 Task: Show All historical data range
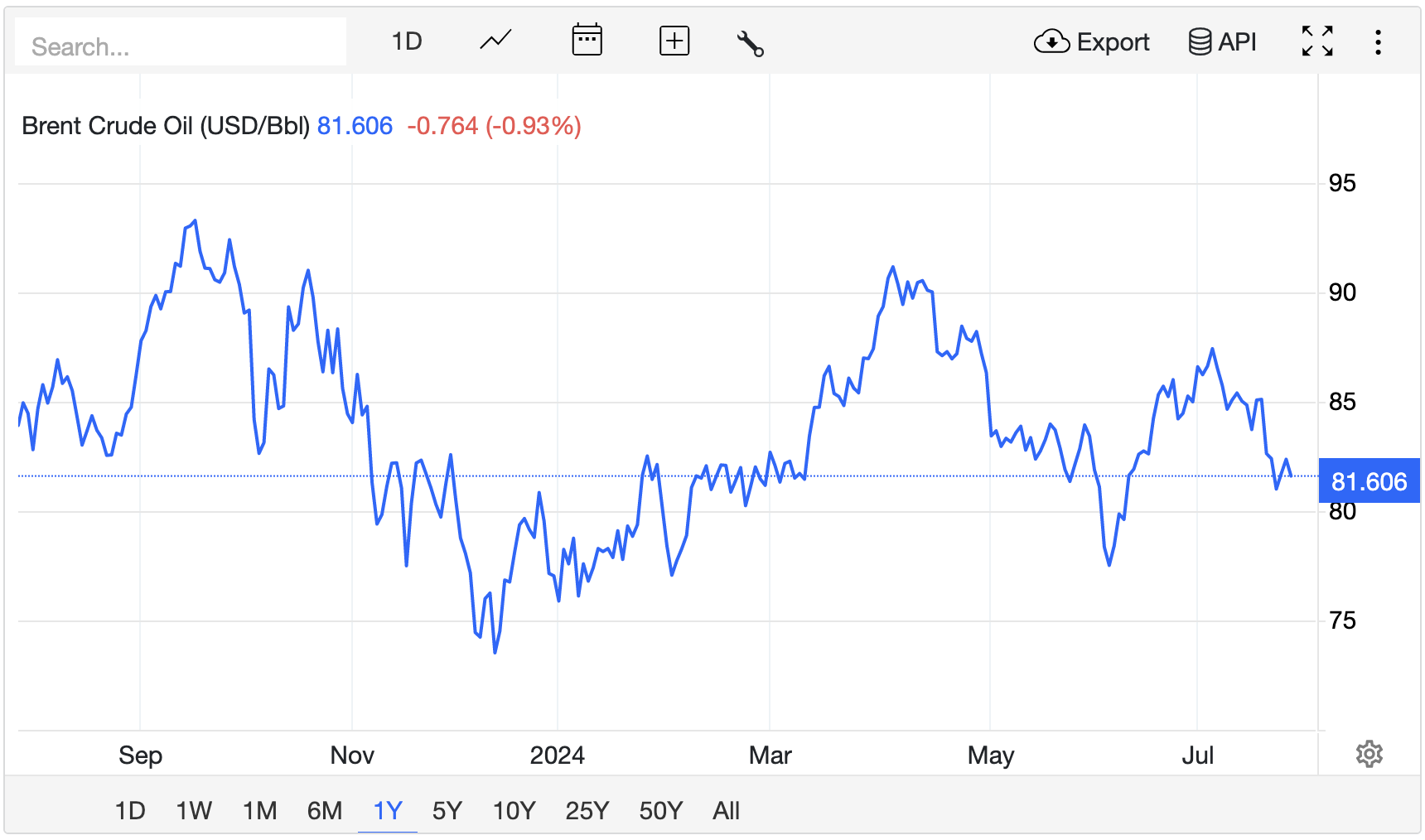pos(727,810)
